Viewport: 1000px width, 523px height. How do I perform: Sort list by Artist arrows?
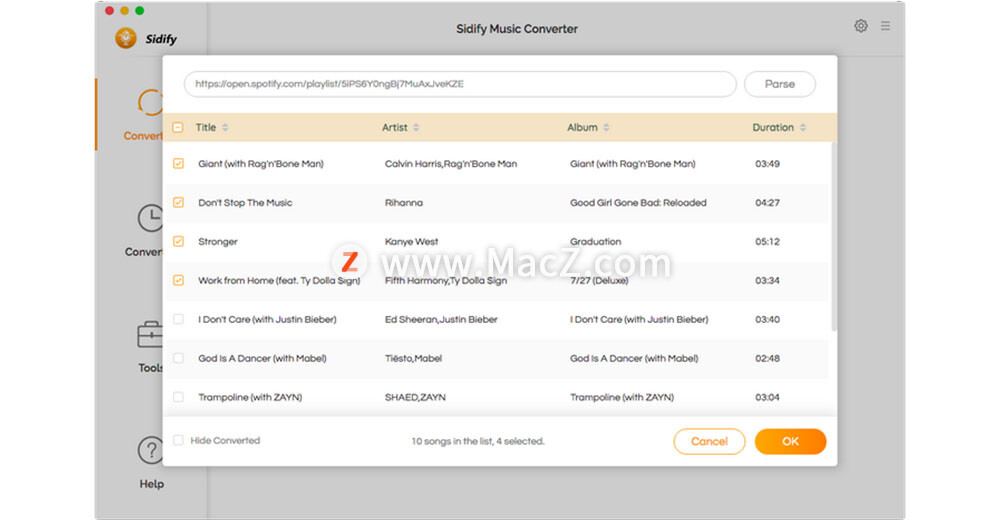click(416, 128)
